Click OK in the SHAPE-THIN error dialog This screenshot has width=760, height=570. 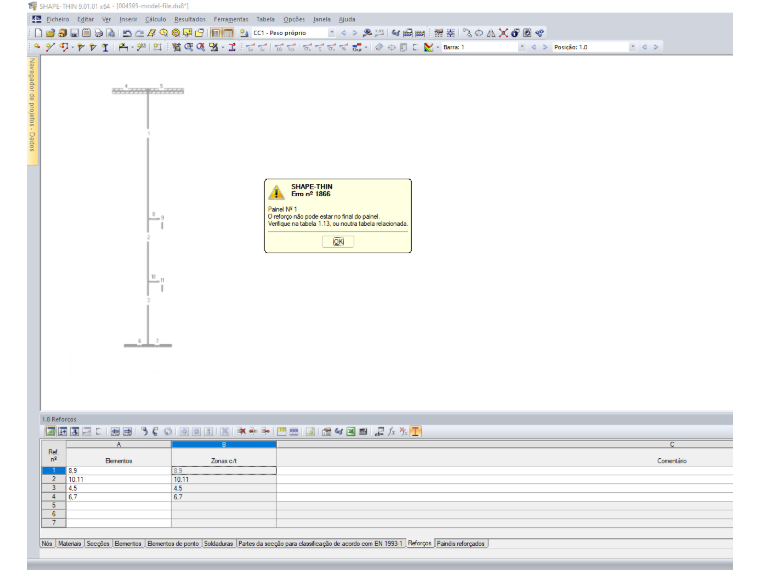(x=338, y=241)
